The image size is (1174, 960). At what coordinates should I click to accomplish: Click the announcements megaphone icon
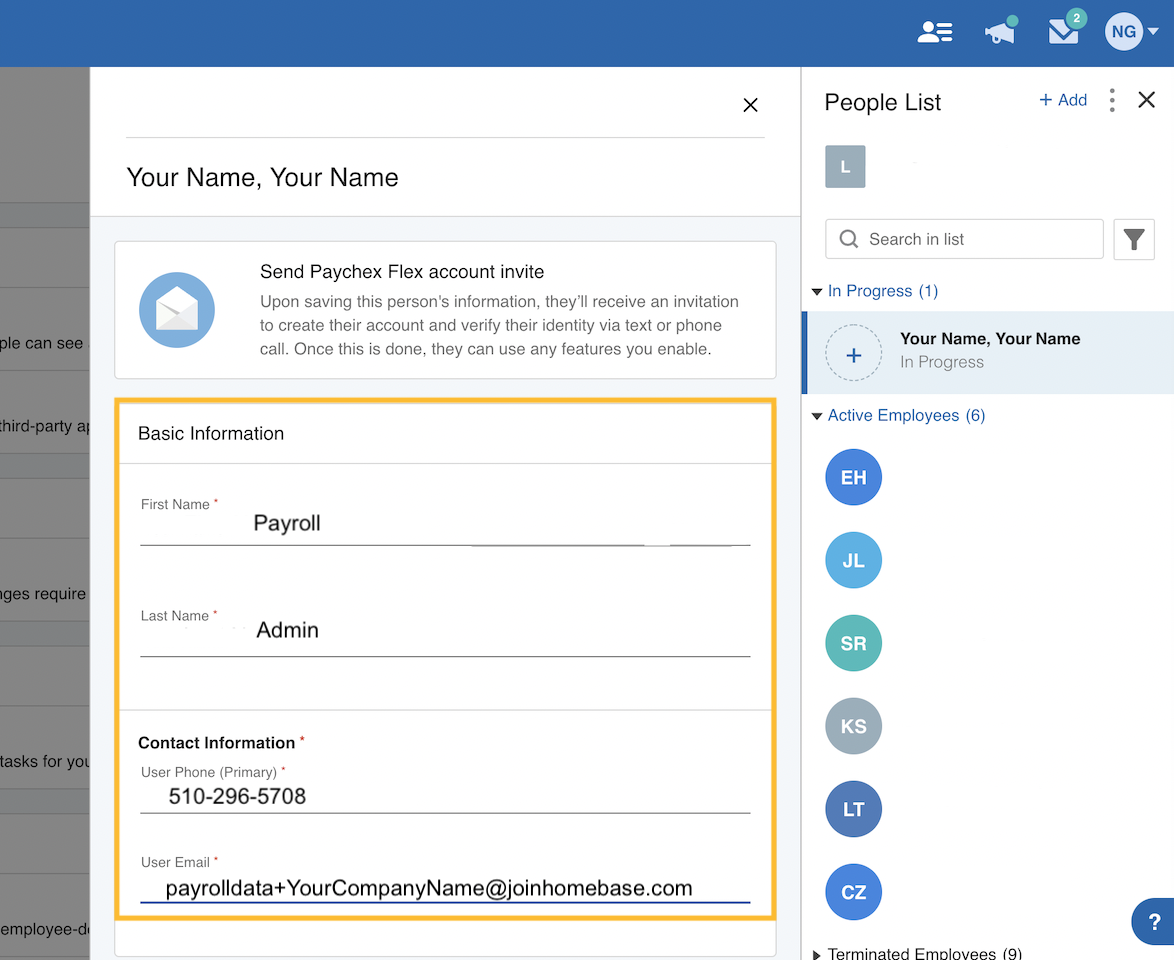click(999, 31)
